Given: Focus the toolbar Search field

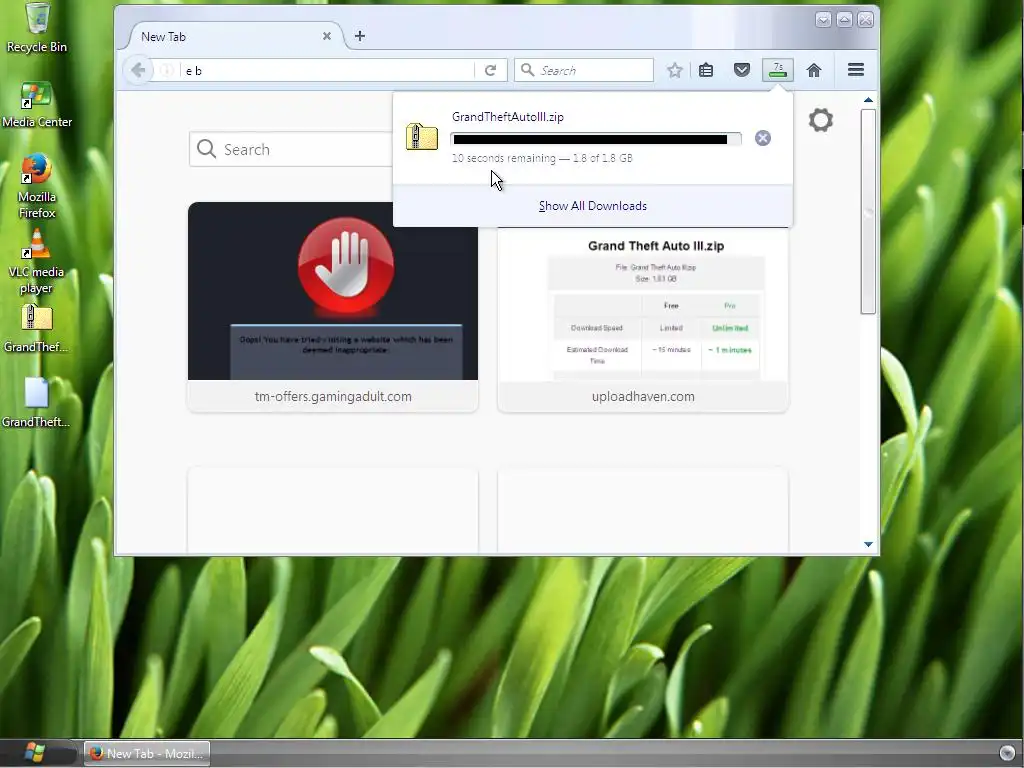Looking at the screenshot, I should point(584,71).
